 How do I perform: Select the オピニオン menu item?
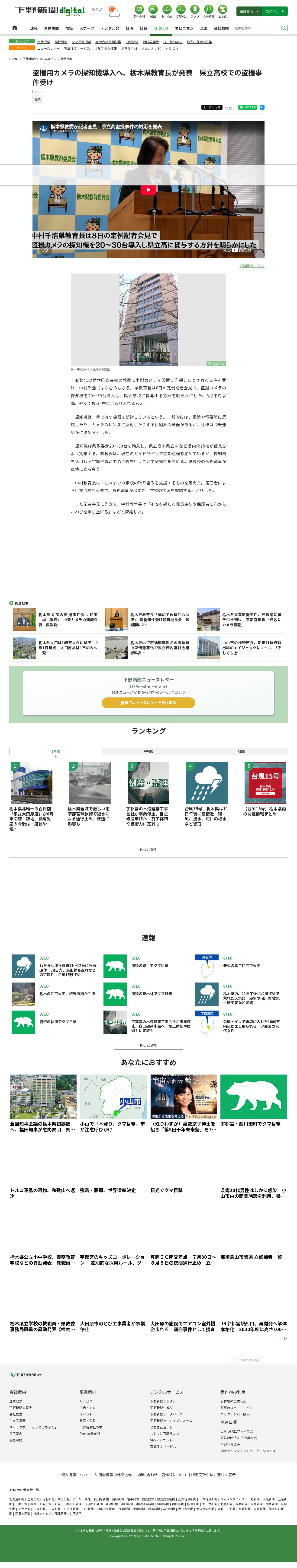[x=184, y=28]
